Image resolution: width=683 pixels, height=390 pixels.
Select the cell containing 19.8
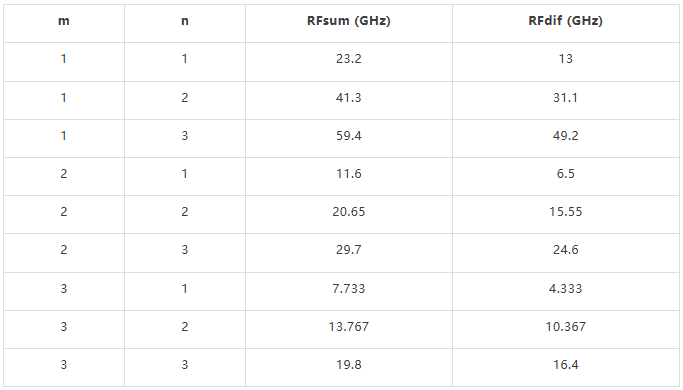click(x=348, y=364)
